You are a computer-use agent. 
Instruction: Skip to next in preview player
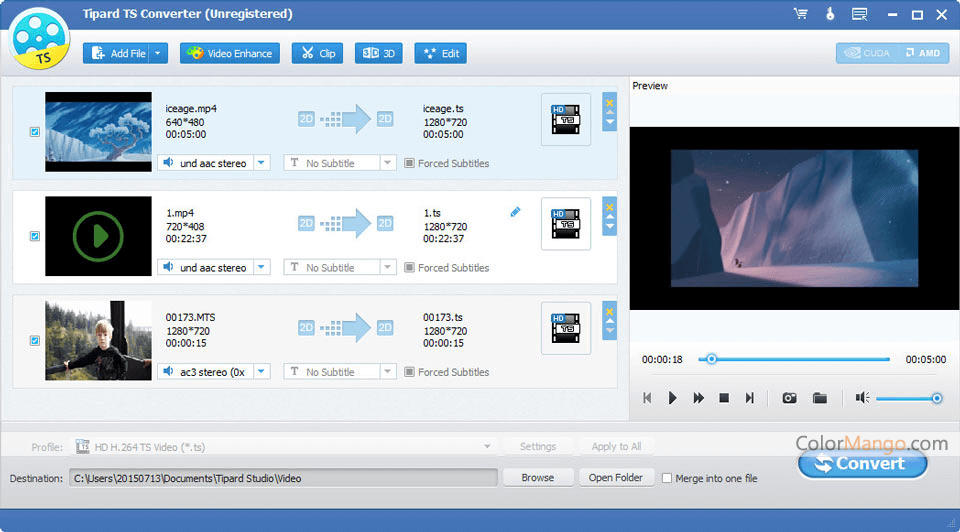pos(749,398)
